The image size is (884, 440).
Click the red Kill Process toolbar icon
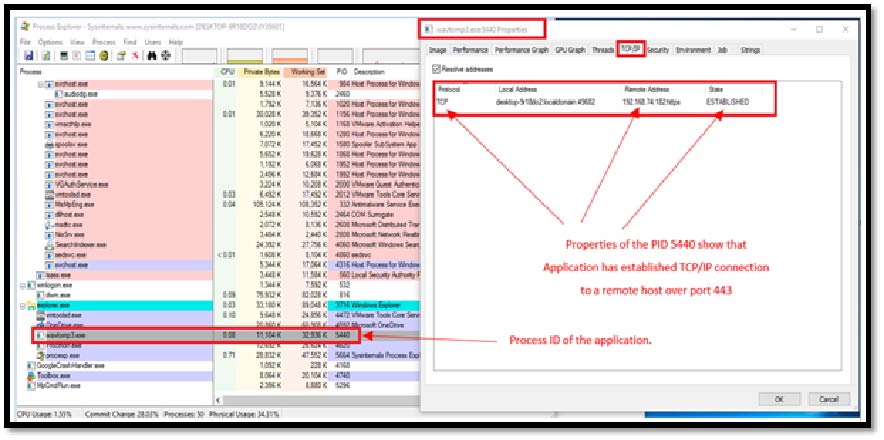134,56
